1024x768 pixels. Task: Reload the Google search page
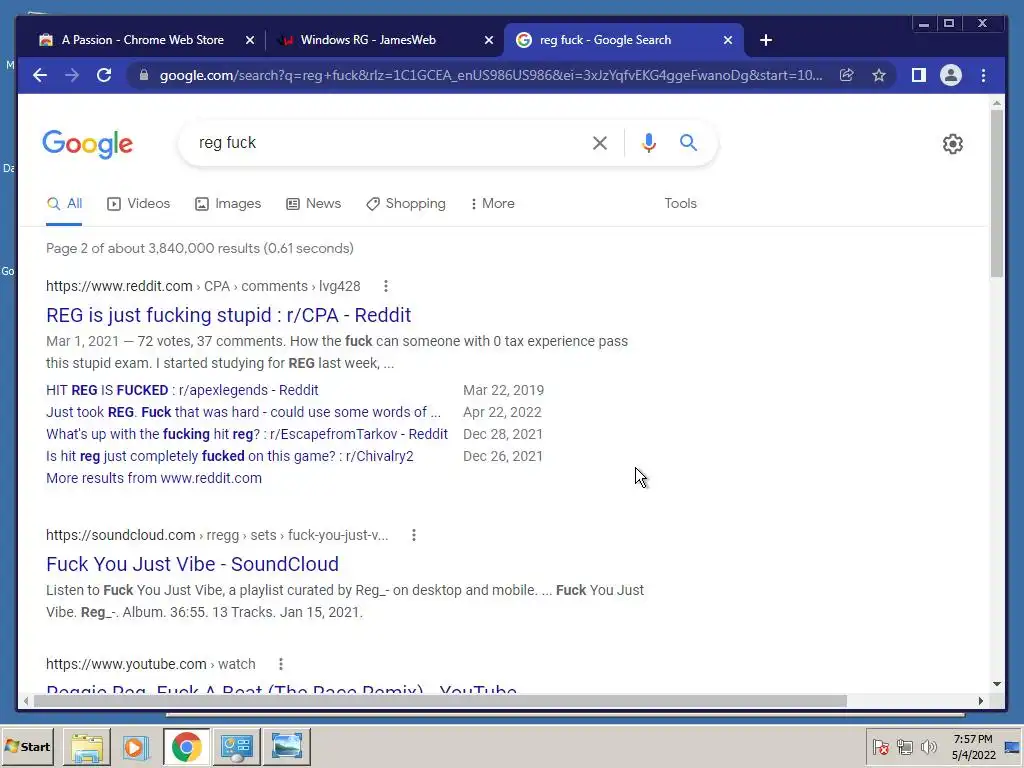point(104,75)
